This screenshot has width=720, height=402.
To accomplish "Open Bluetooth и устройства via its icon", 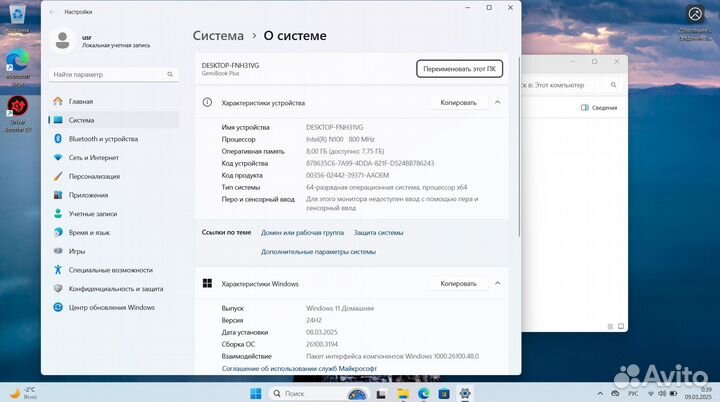I will [x=58, y=139].
